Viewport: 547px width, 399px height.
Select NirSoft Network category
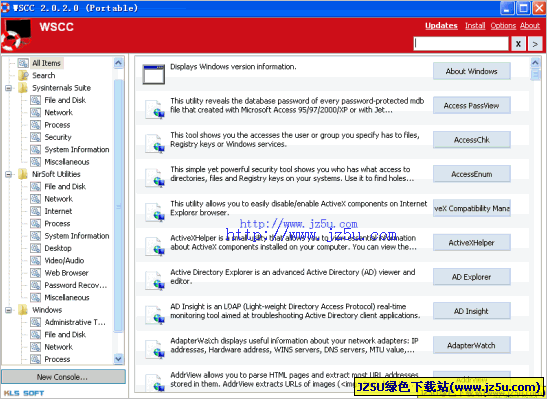pyautogui.click(x=59, y=199)
